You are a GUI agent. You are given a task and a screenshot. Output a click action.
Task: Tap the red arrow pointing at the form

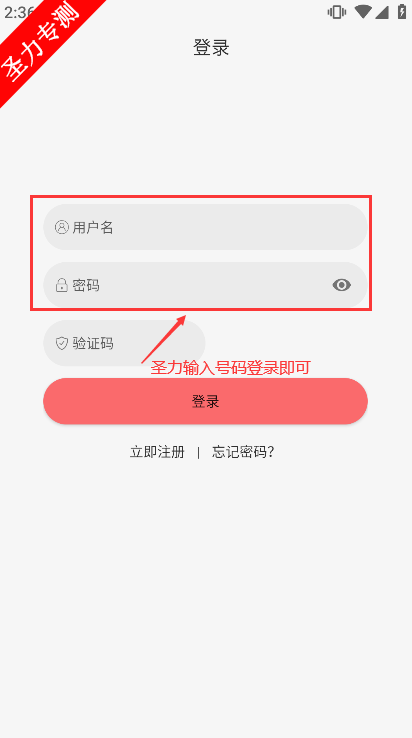(x=164, y=339)
